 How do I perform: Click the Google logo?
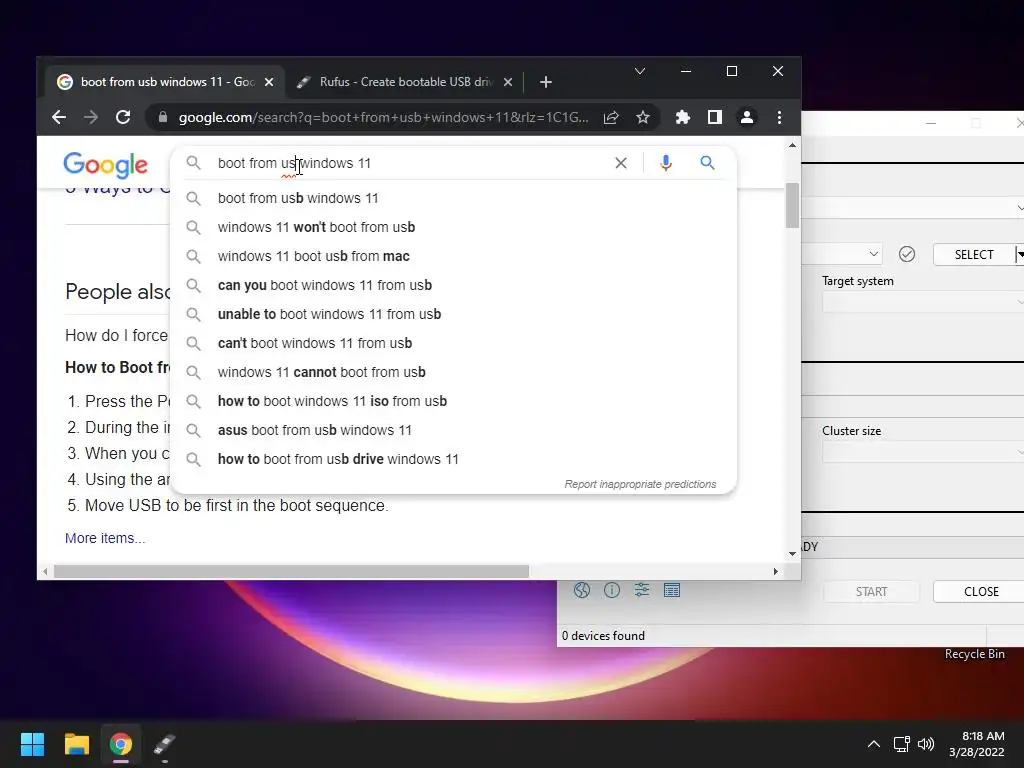coord(106,165)
